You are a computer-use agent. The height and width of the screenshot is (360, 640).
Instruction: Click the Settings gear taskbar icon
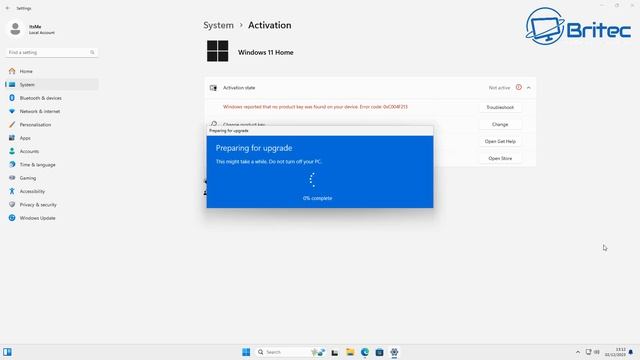pos(394,352)
